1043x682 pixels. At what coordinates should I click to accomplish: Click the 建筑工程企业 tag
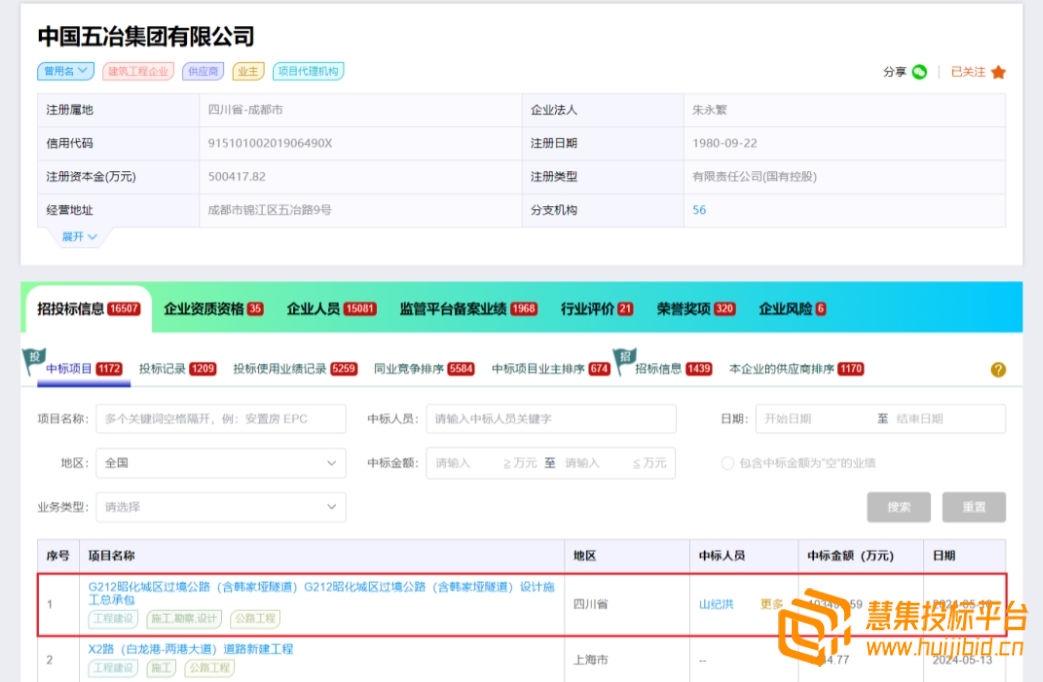coord(138,71)
